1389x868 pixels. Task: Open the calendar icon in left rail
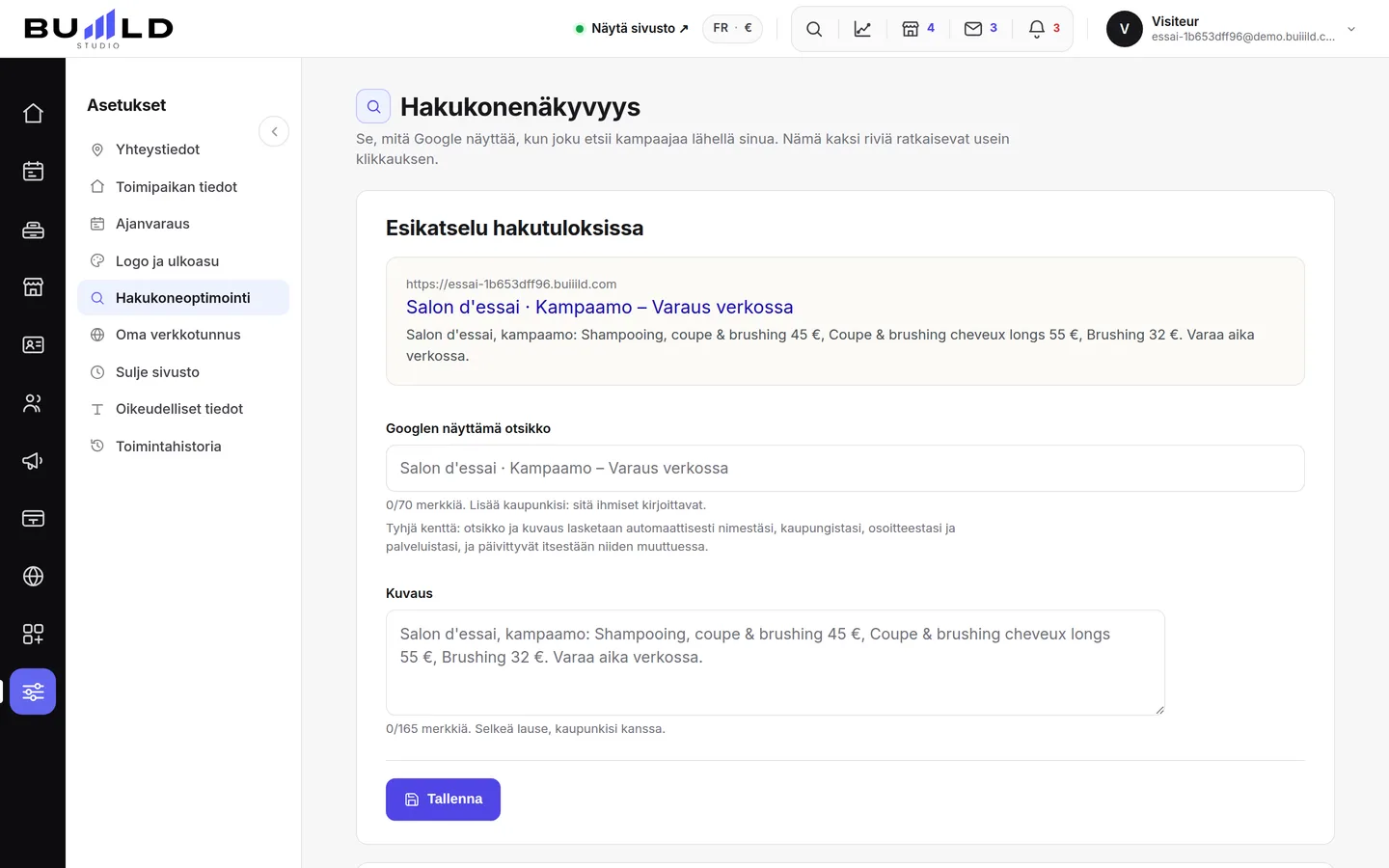[33, 171]
